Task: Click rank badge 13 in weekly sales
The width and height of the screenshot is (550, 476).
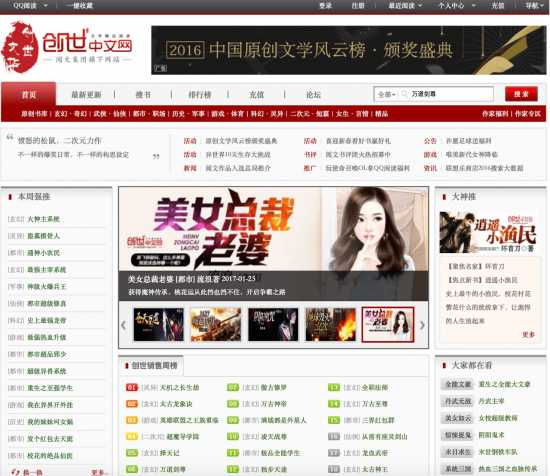Action: click(334, 387)
